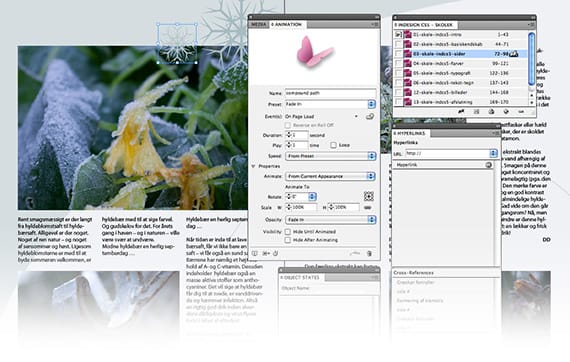Select the Animation panel tab

tap(287, 24)
